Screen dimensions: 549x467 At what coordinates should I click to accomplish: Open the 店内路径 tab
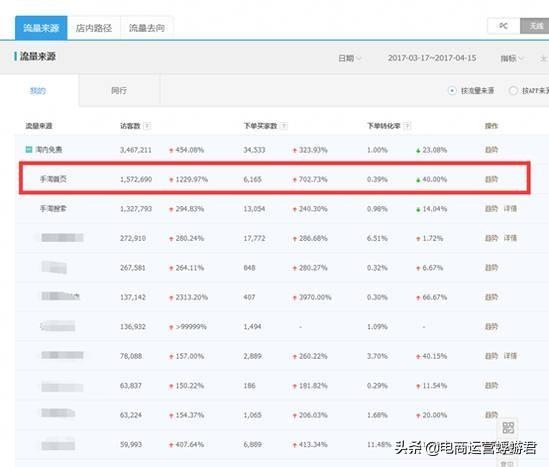(x=94, y=28)
